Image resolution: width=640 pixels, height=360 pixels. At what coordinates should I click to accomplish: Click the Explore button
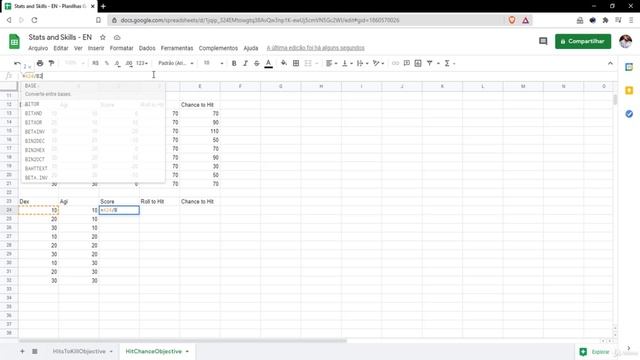coord(595,351)
